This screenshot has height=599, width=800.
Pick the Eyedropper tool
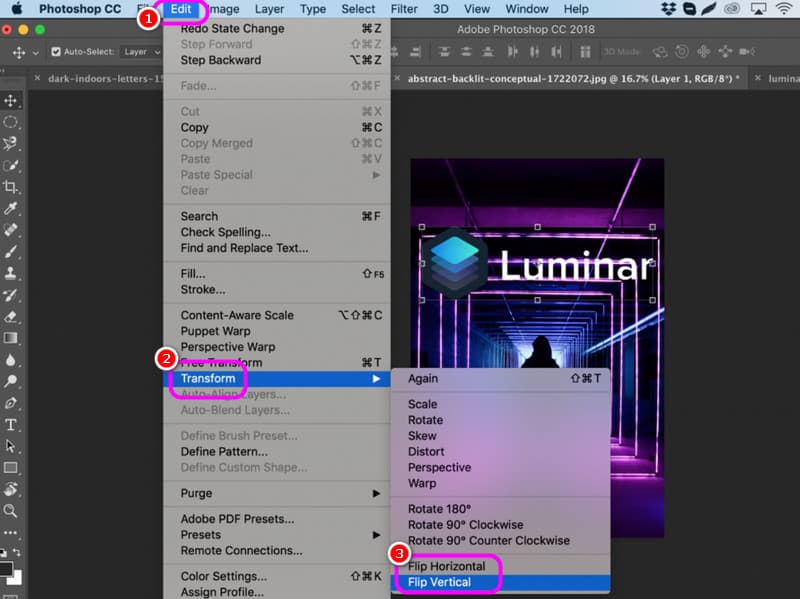[12, 209]
